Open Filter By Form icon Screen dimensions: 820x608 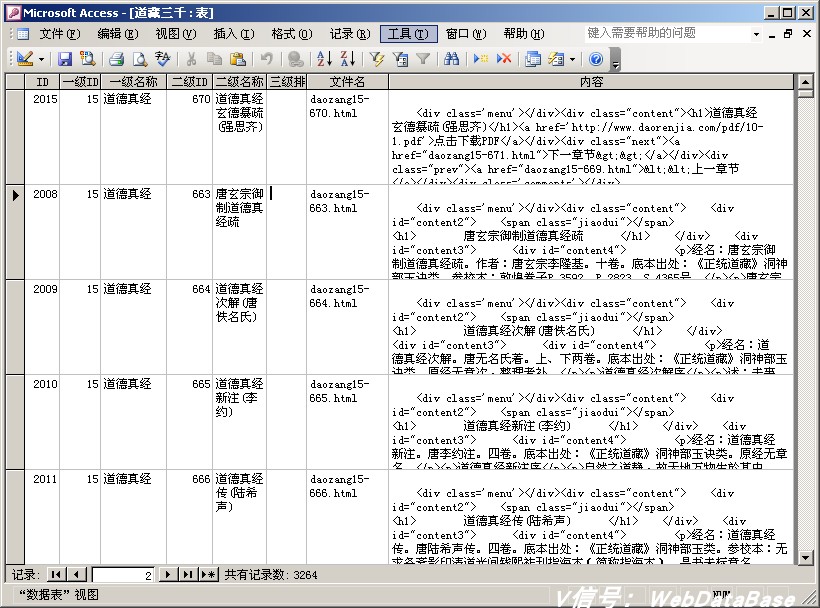(400, 59)
